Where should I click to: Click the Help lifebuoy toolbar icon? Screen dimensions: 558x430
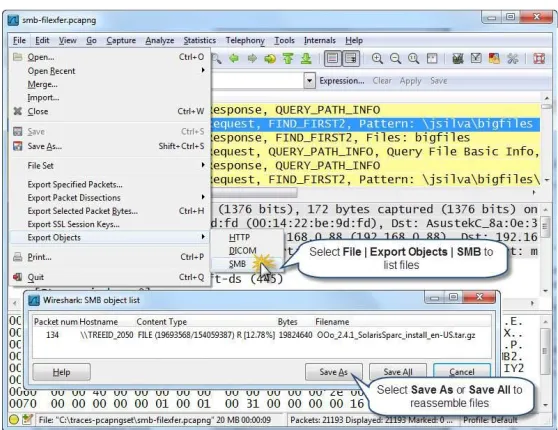click(x=539, y=58)
